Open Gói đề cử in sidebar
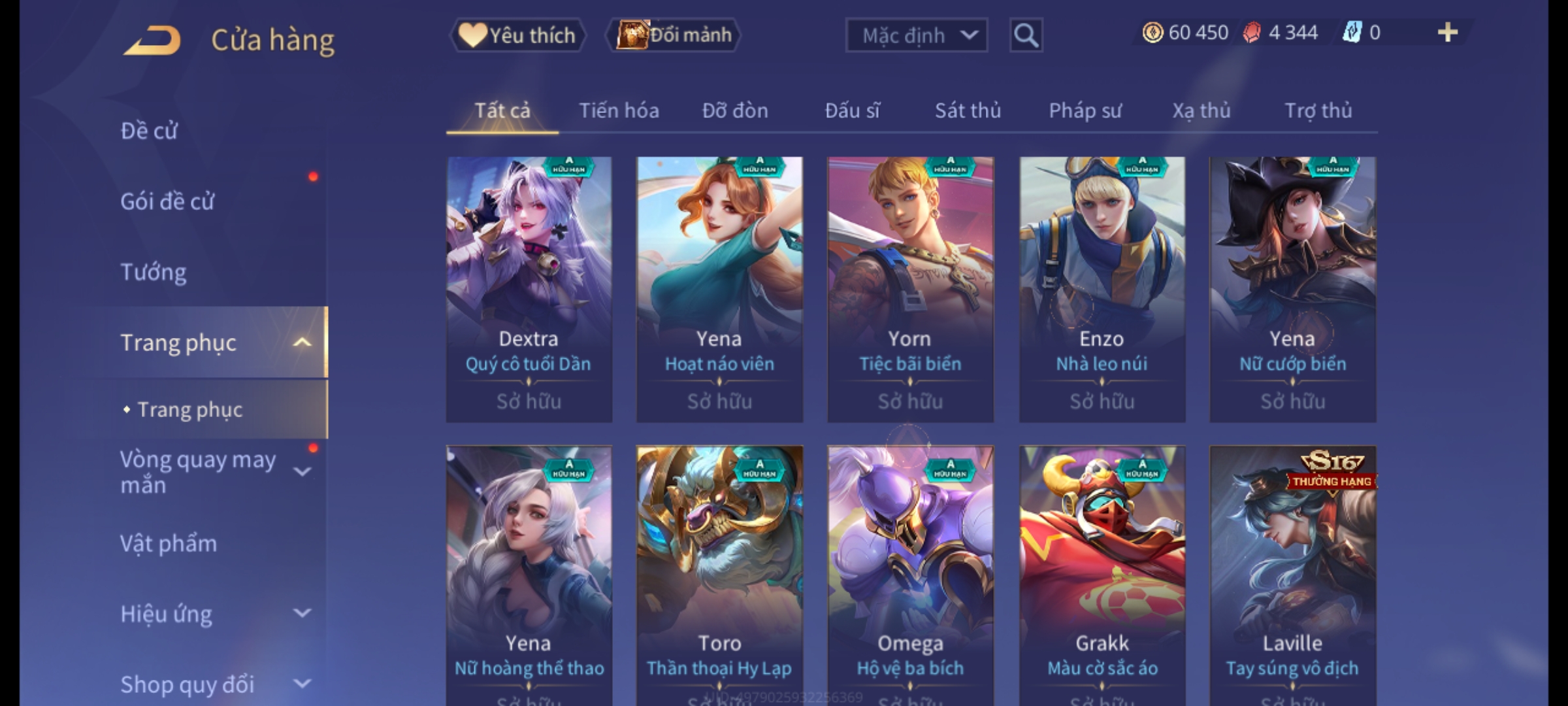 click(167, 201)
